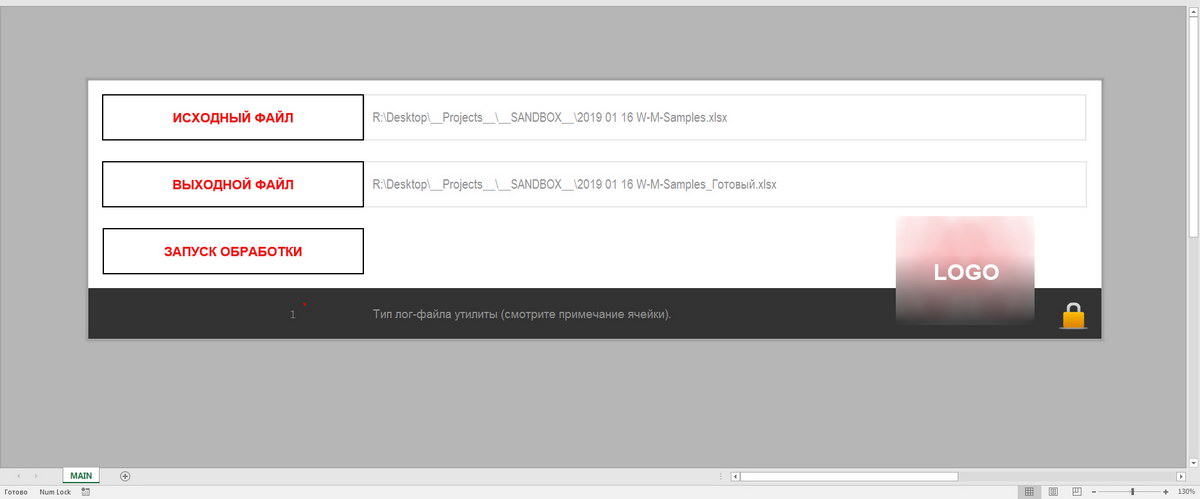The image size is (1200, 499).
Task: Click the text 'Тип лог-файла утилиты'
Action: pos(435,314)
